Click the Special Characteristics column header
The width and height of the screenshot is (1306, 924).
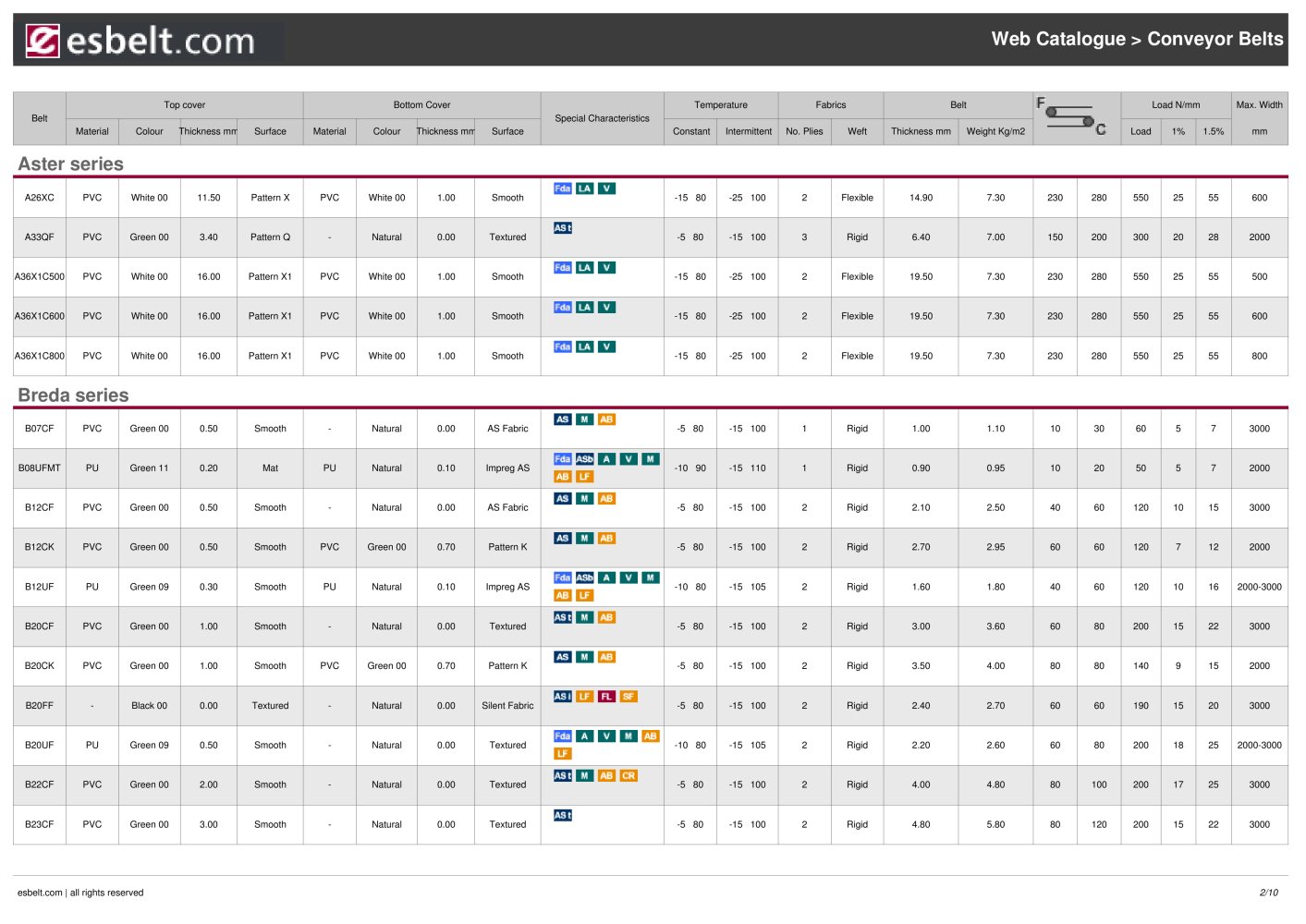[x=602, y=118]
